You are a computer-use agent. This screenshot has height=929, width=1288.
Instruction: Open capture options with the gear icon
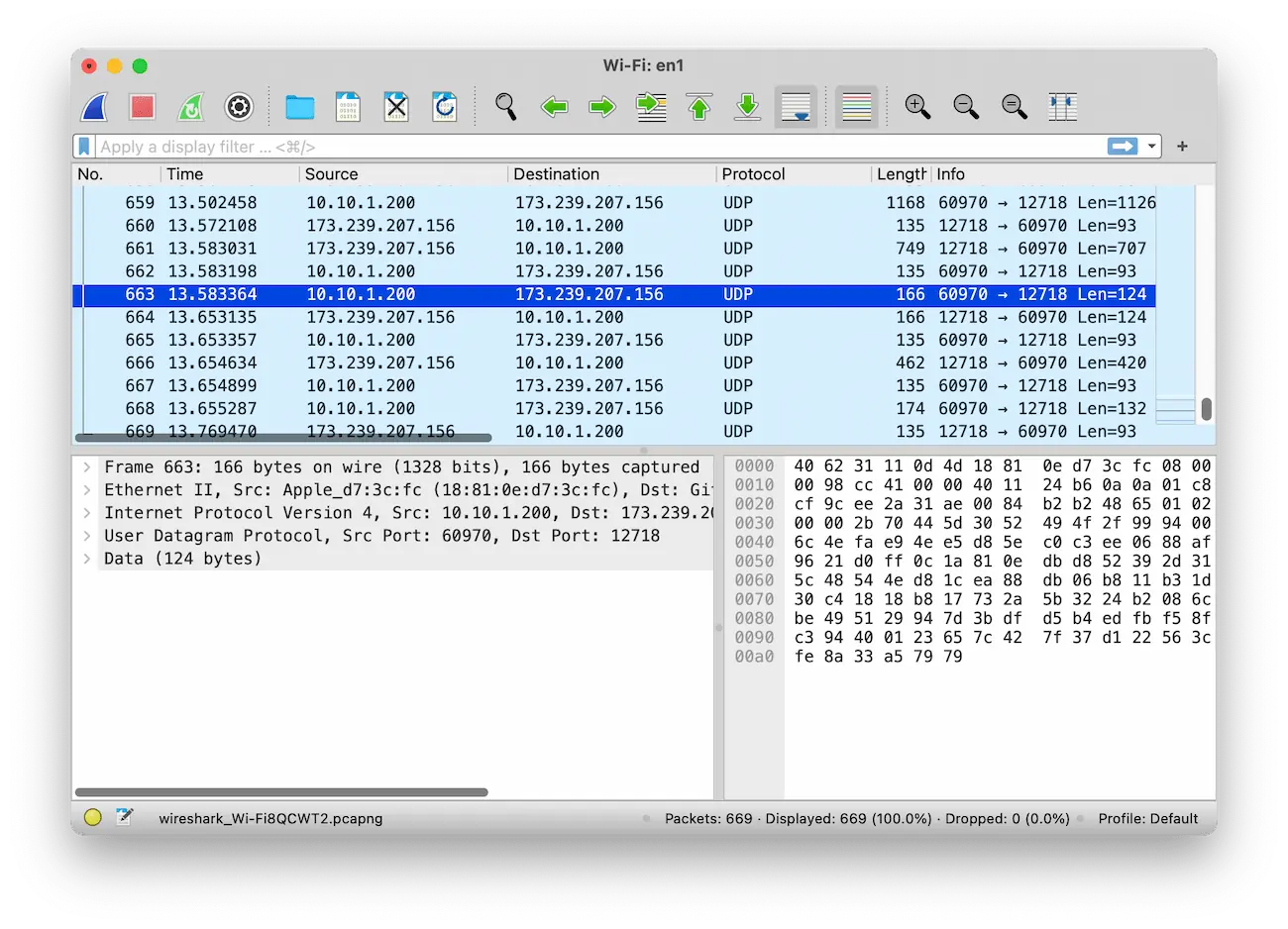pos(238,107)
